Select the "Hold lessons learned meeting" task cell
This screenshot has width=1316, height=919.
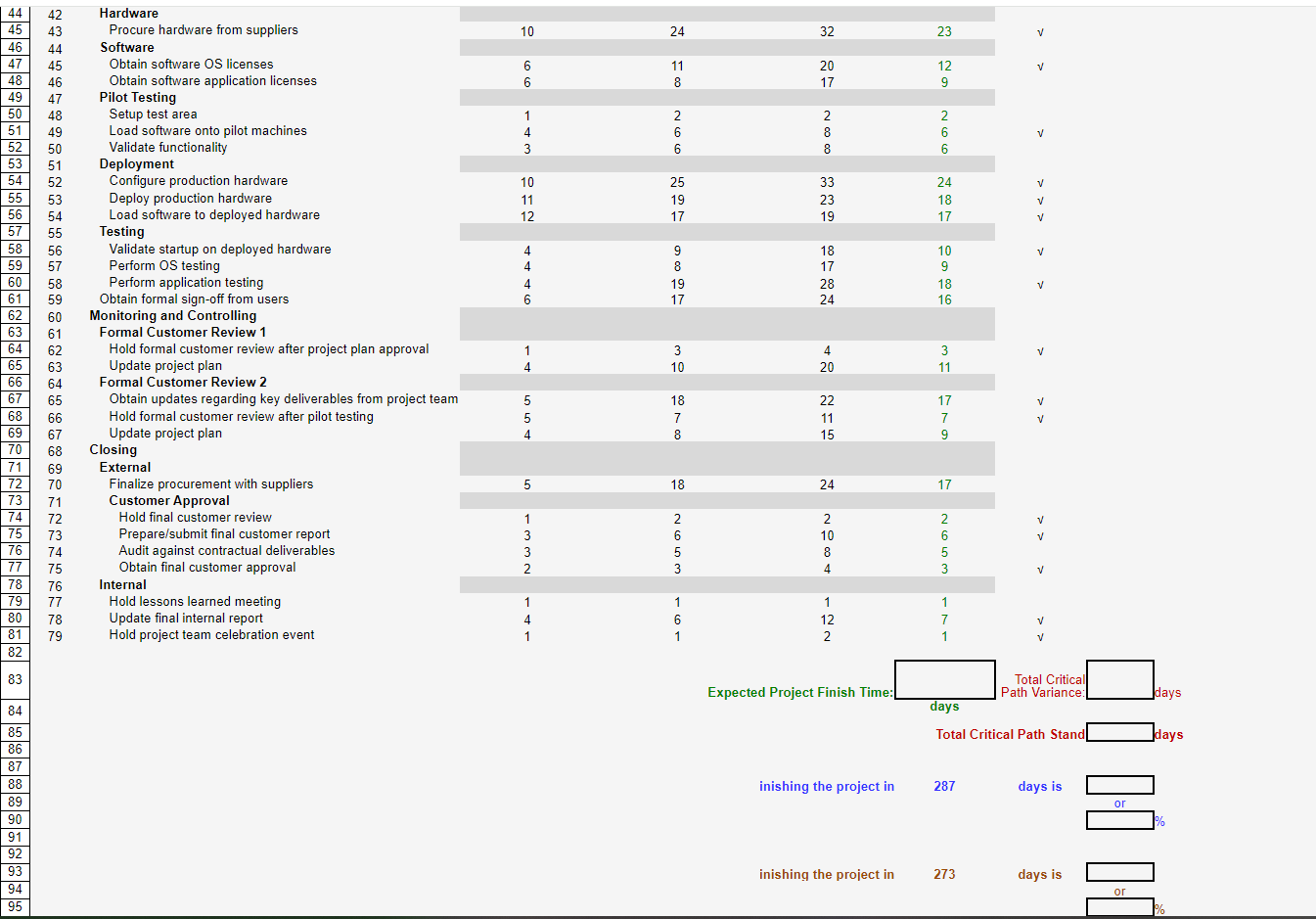coord(195,601)
